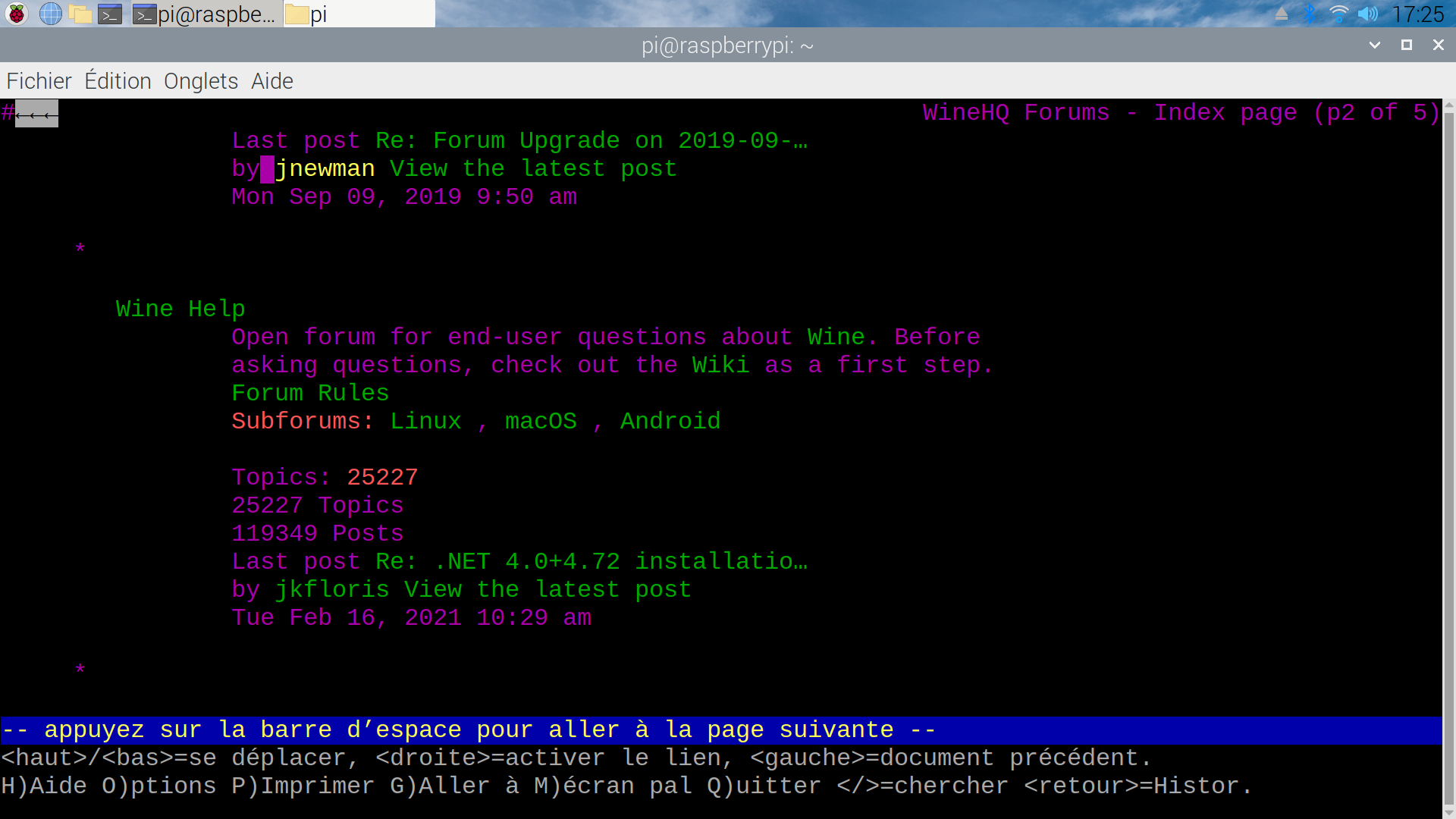1456x819 pixels.
Task: Open the Forum Rules link
Action: [310, 393]
